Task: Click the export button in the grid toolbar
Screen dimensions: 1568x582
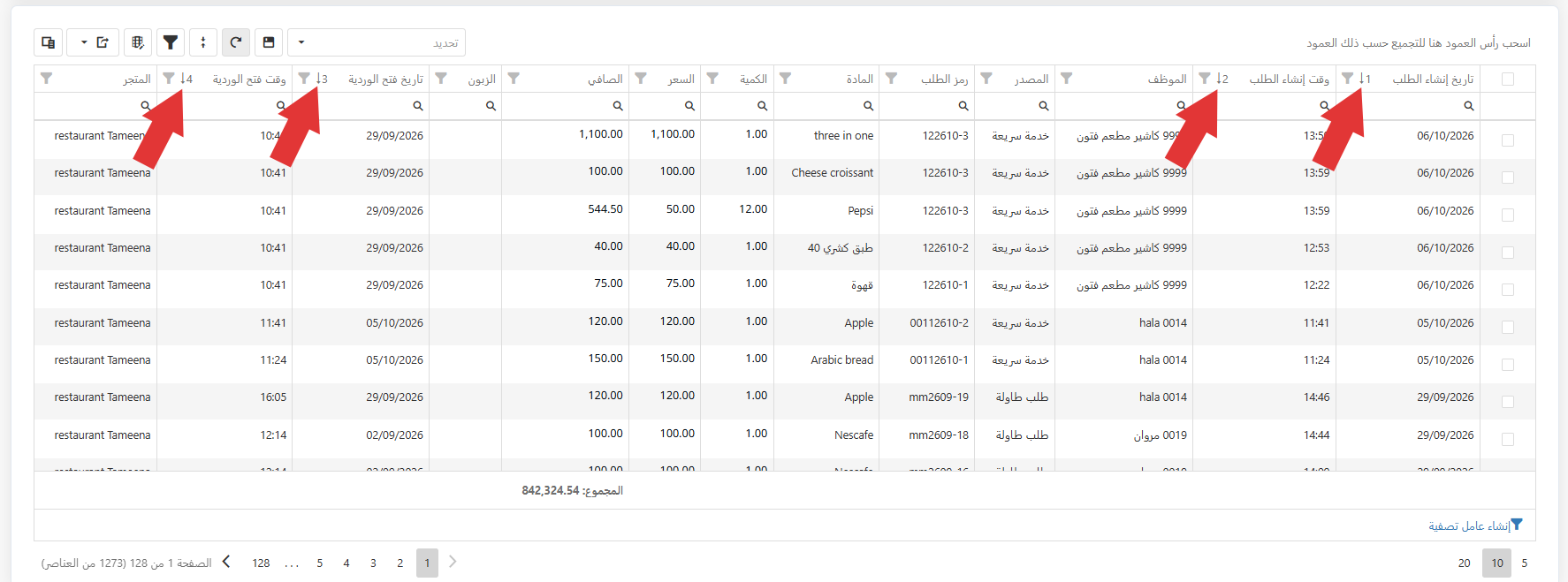Action: tap(95, 42)
